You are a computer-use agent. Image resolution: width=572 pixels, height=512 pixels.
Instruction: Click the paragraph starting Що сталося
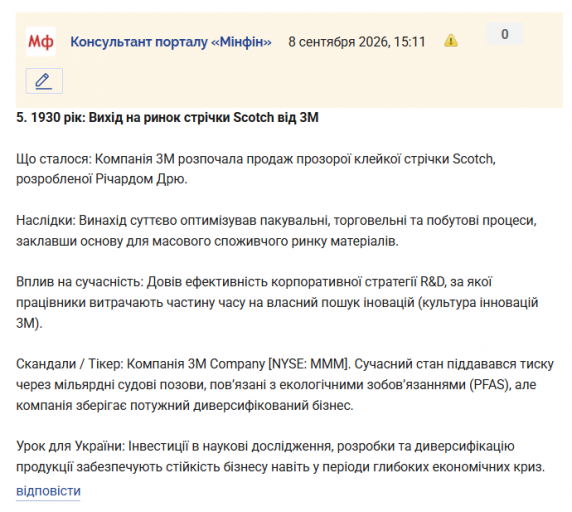click(256, 169)
